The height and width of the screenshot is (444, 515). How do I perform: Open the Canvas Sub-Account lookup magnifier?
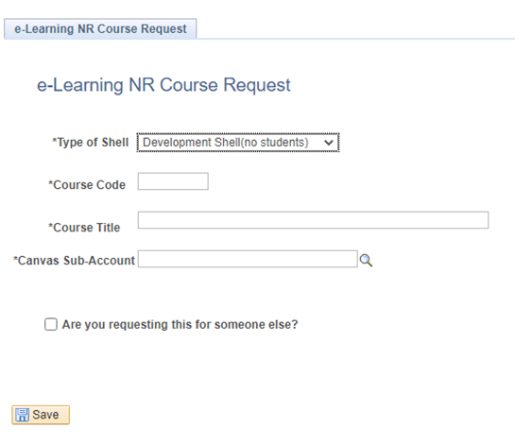click(x=366, y=260)
